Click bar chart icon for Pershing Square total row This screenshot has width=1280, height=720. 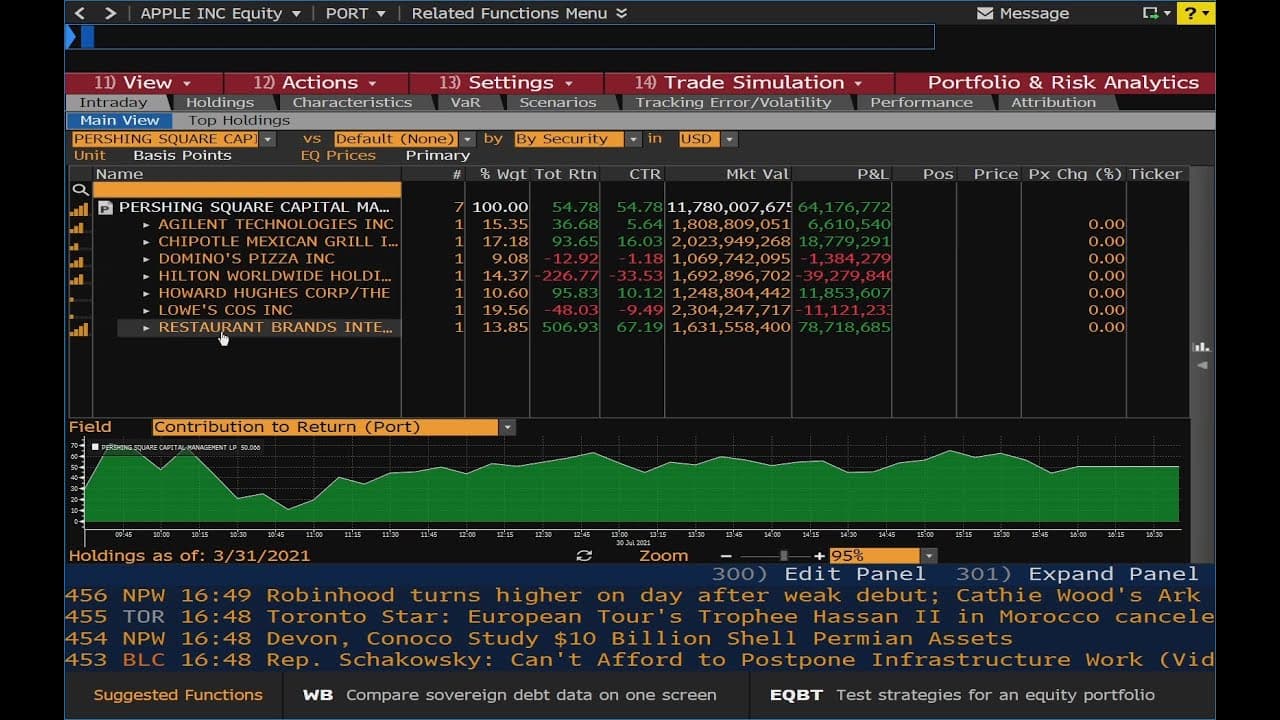pos(78,208)
